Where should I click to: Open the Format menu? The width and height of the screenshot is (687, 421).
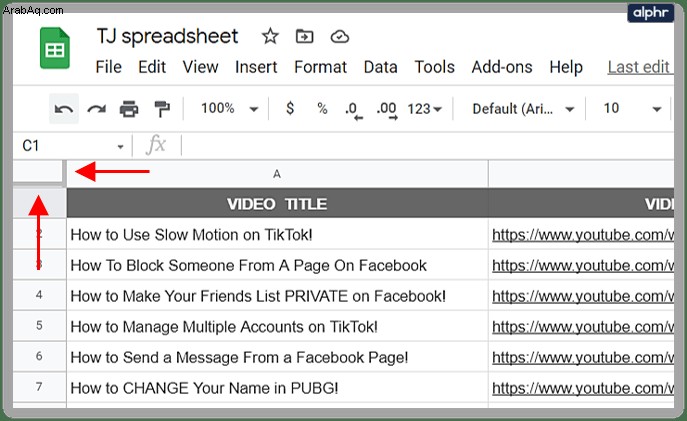(x=320, y=67)
